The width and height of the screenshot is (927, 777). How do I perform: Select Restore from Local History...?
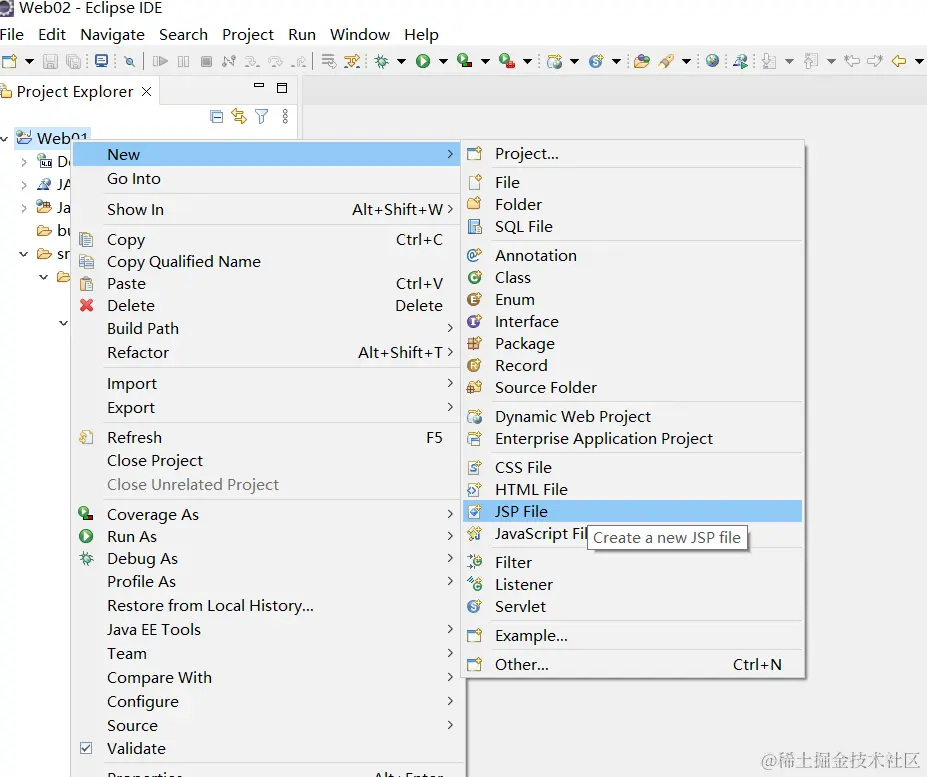pos(267,606)
